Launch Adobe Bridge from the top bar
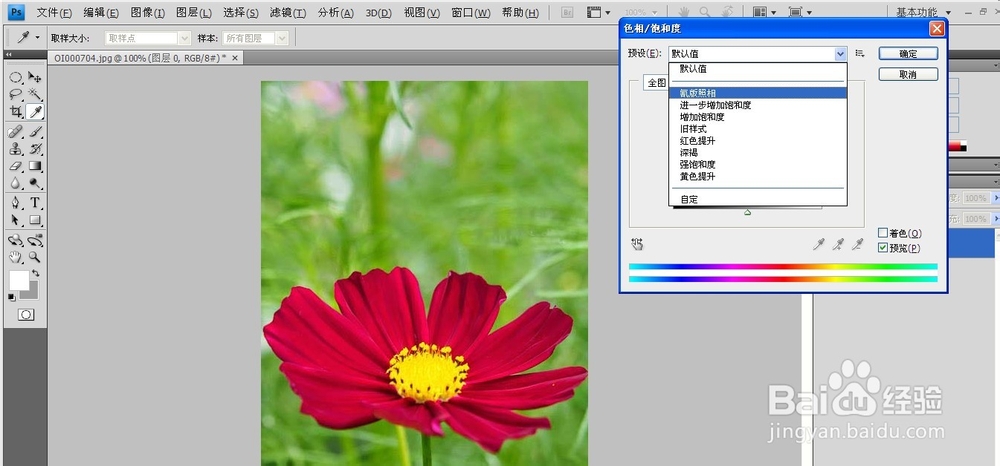Viewport: 1000px width, 466px height. click(x=568, y=11)
